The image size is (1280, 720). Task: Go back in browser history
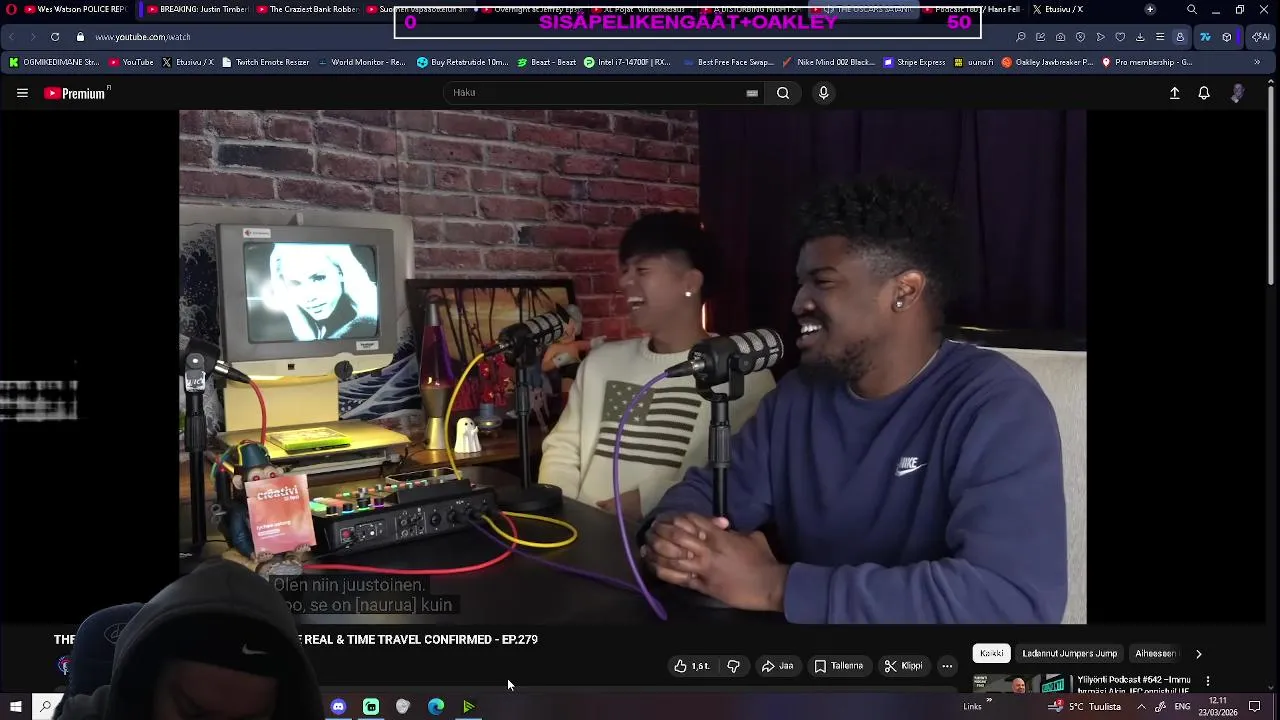coord(11,37)
